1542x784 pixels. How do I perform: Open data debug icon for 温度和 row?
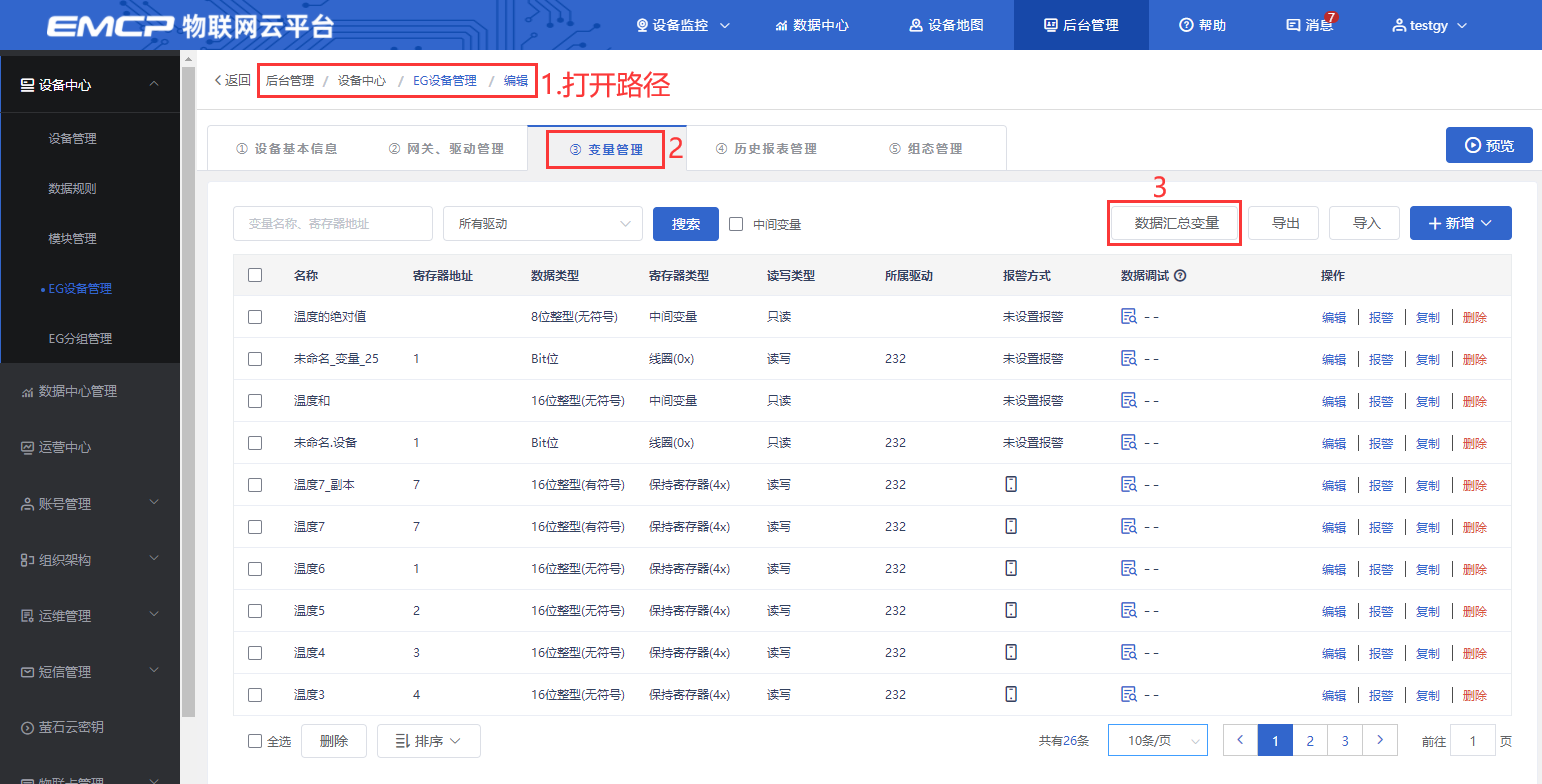coord(1129,400)
